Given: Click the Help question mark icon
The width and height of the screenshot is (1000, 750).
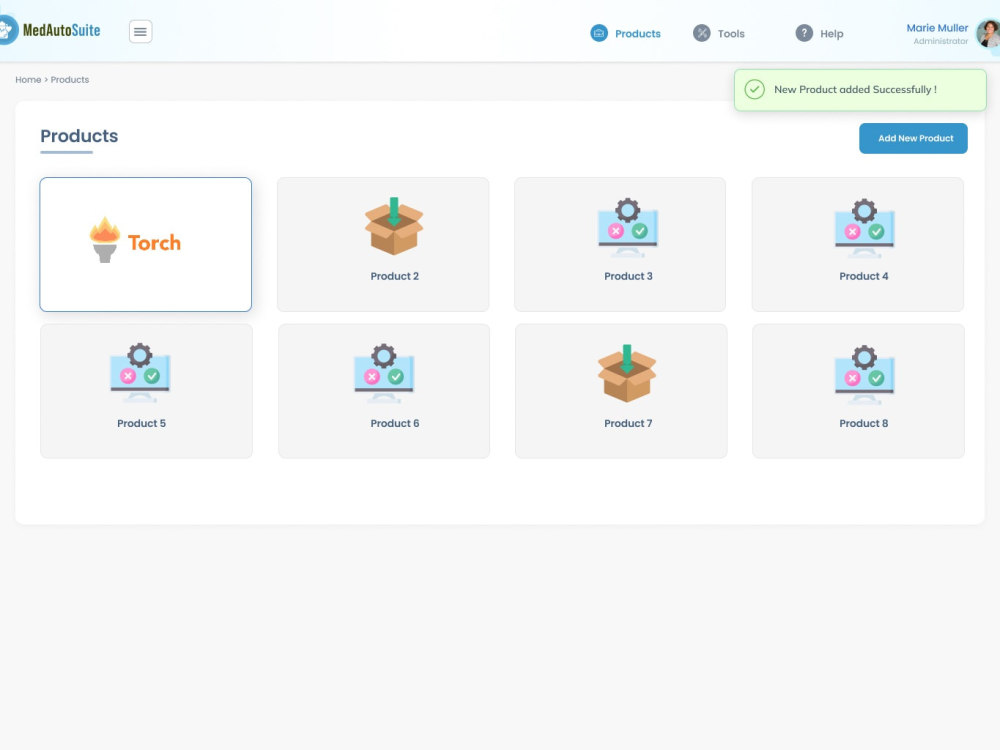Looking at the screenshot, I should [804, 33].
